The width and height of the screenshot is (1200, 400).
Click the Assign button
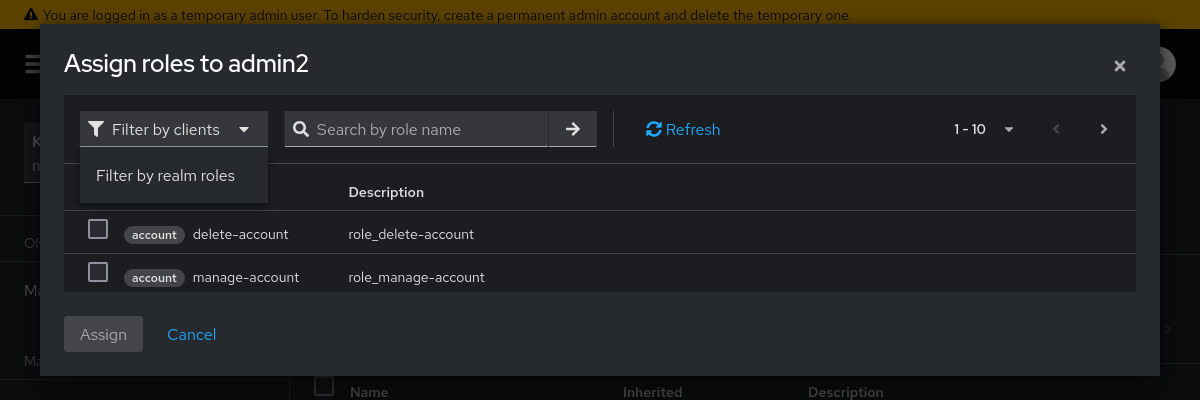tap(103, 334)
